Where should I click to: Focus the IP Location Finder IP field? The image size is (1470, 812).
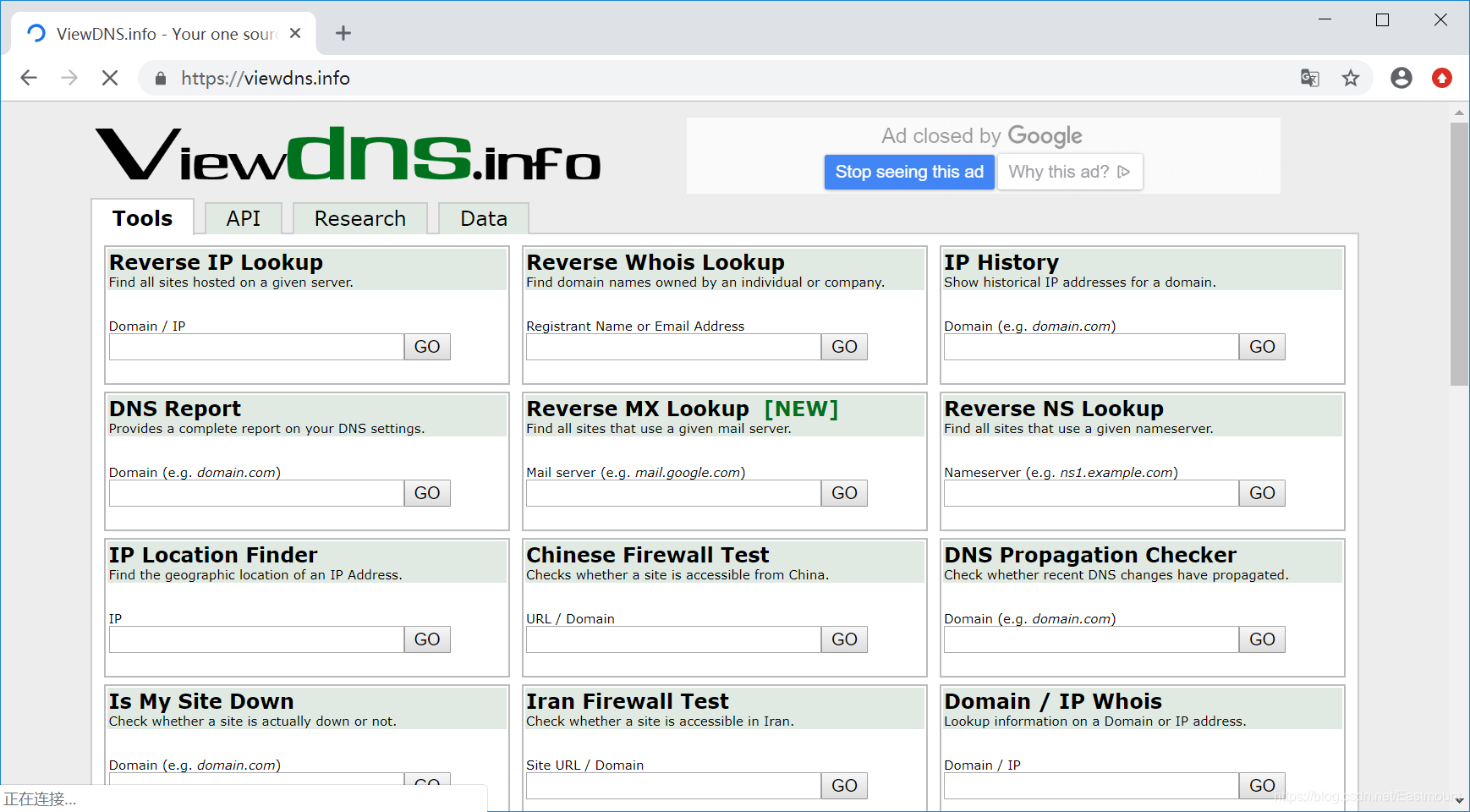point(256,639)
